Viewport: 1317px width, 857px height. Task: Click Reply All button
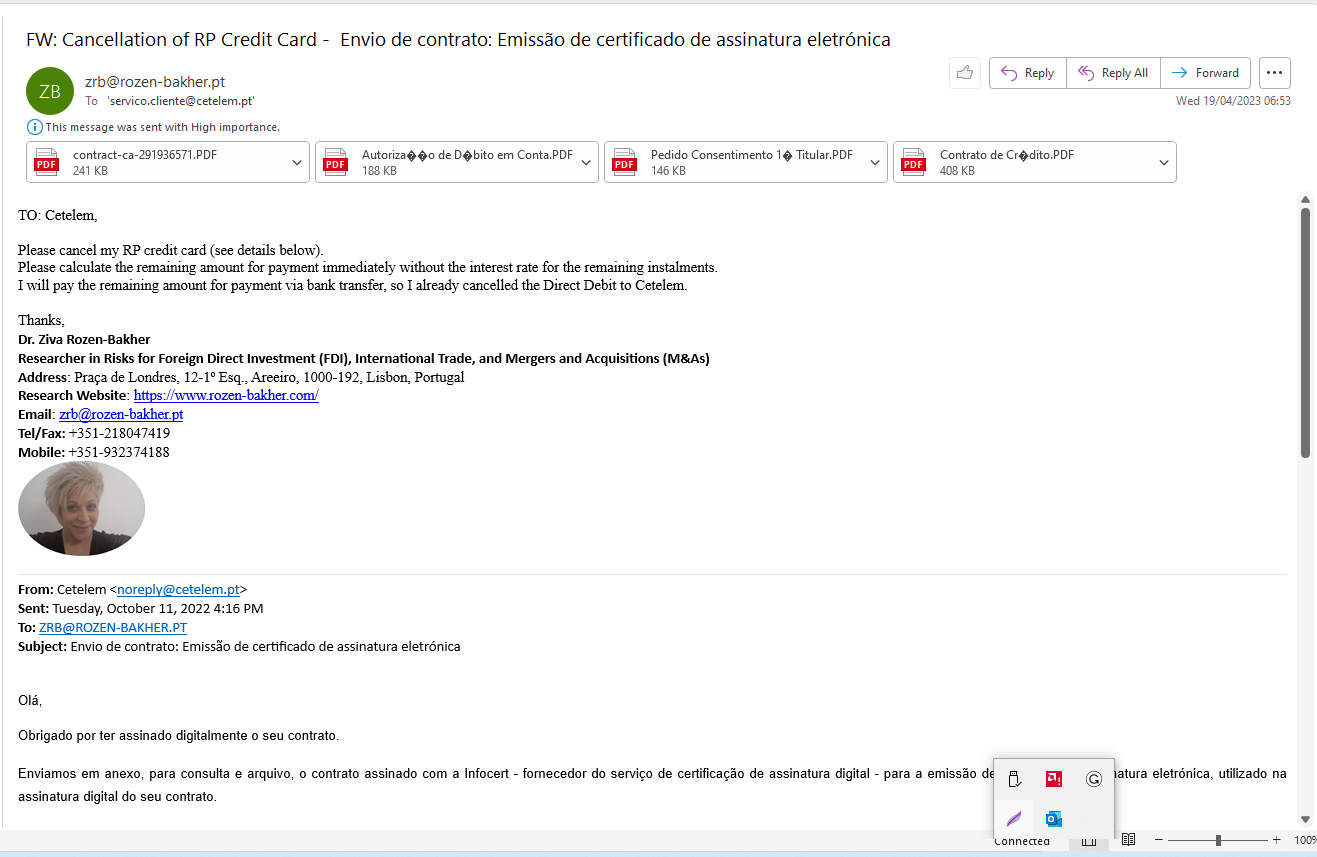pos(1114,73)
